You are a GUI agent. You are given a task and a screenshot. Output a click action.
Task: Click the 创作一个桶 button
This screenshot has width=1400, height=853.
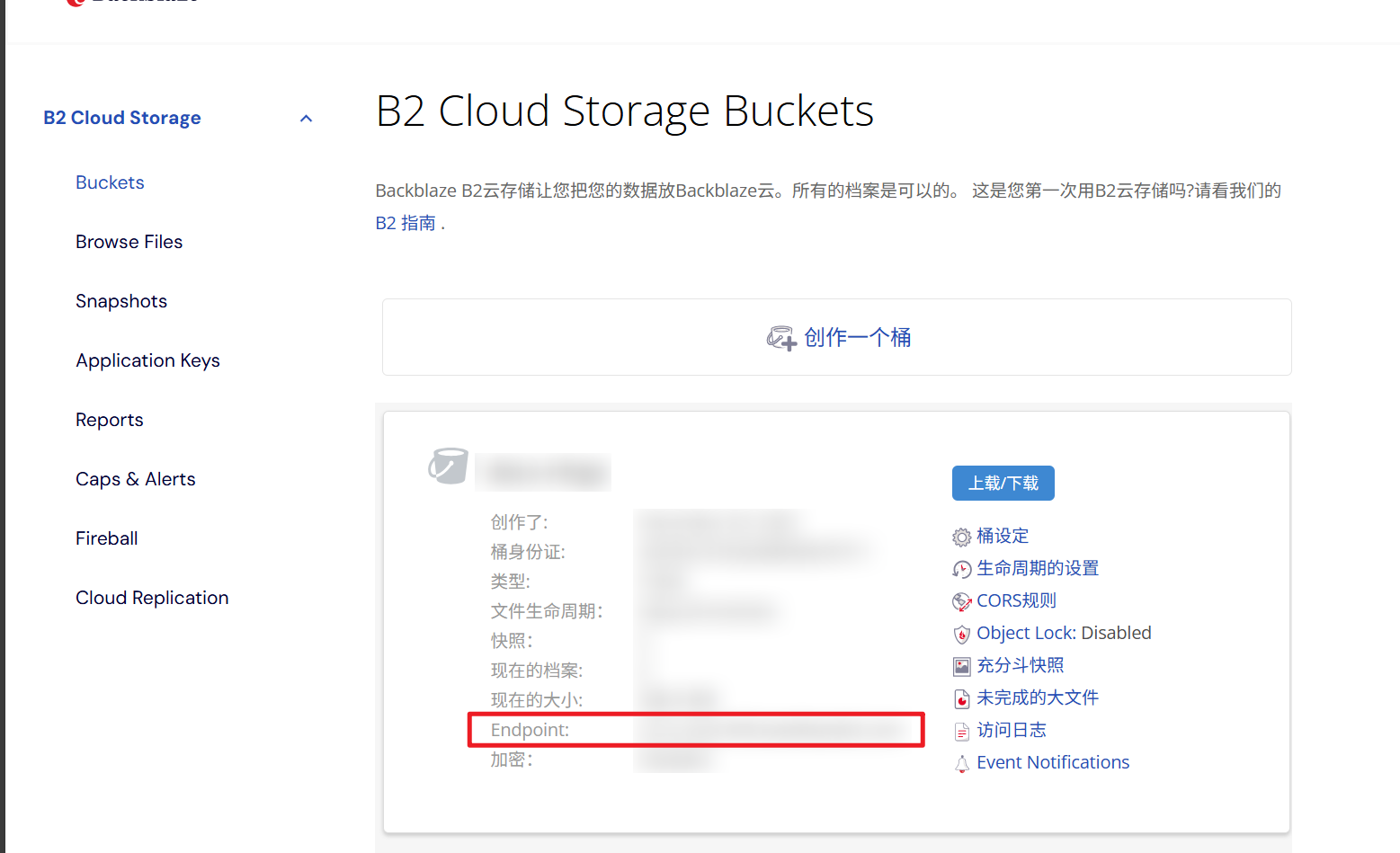pyautogui.click(x=857, y=336)
